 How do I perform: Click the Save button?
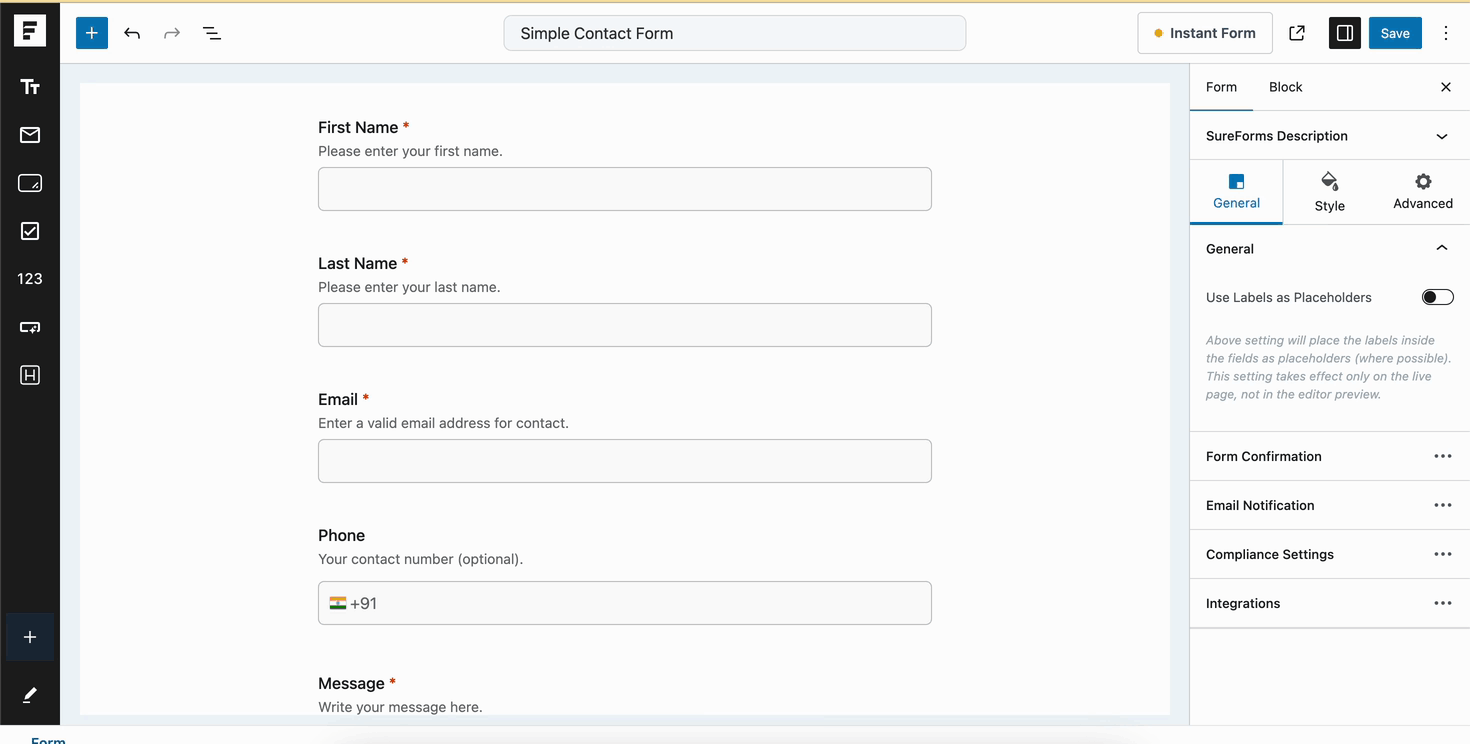[1395, 32]
